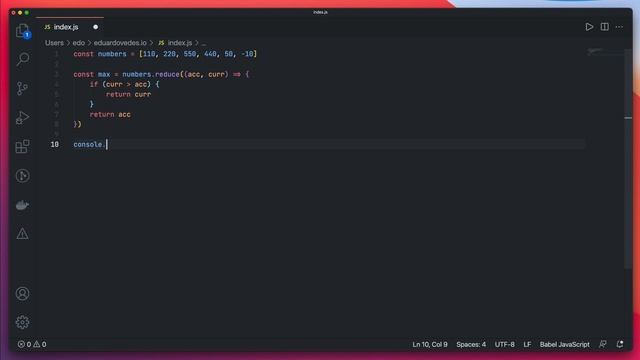
Task: Click the JS file icon on index.js tab
Action: tap(47, 27)
